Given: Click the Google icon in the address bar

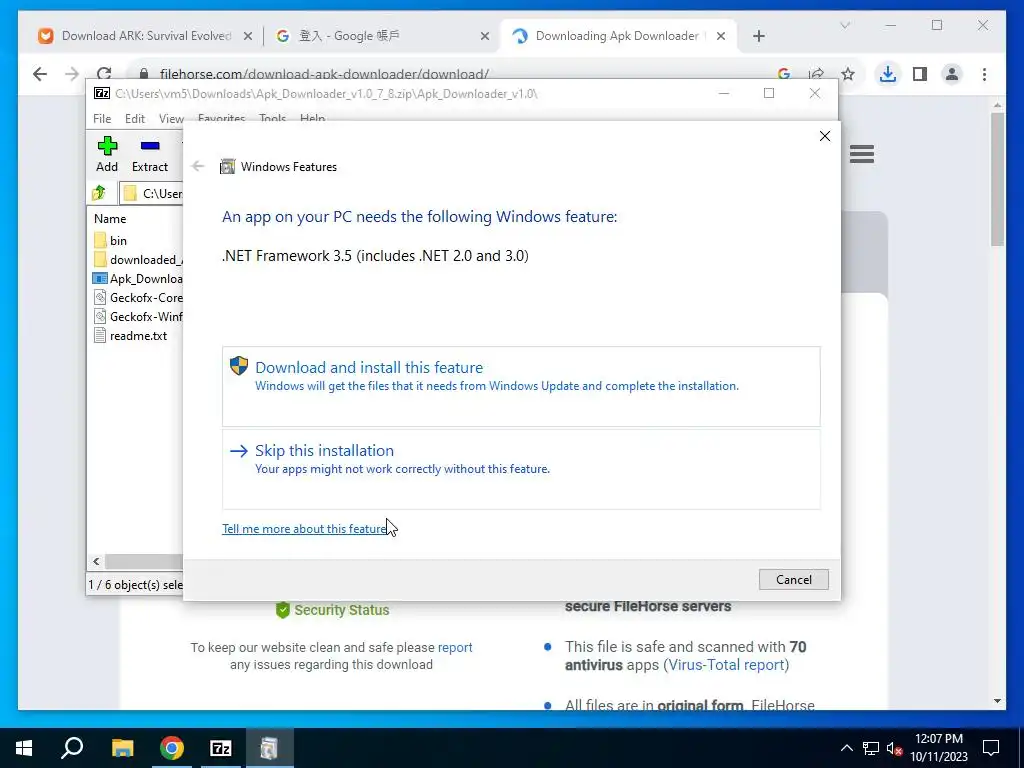Looking at the screenshot, I should point(784,74).
